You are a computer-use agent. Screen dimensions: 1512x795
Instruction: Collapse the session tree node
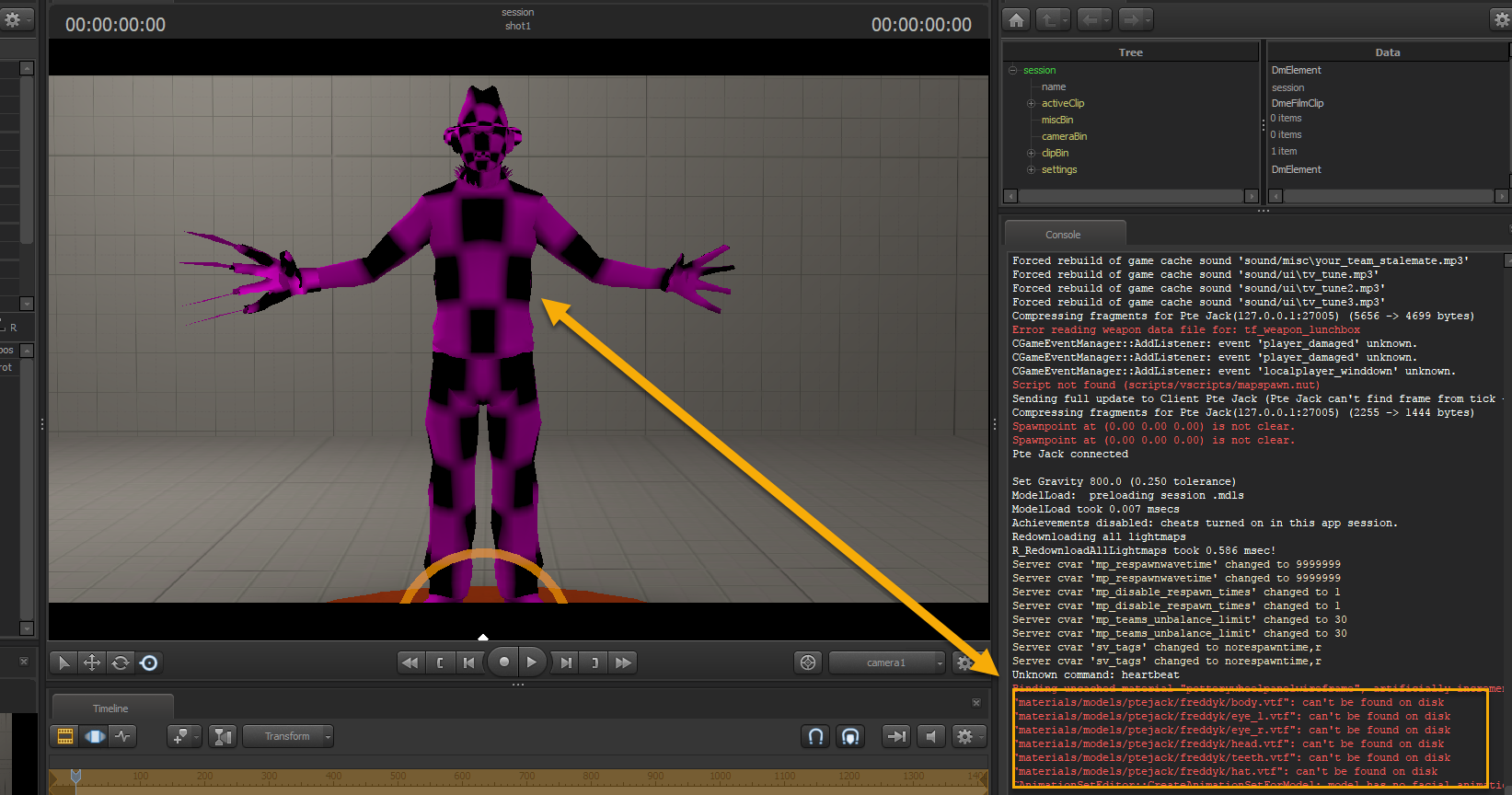[1013, 70]
